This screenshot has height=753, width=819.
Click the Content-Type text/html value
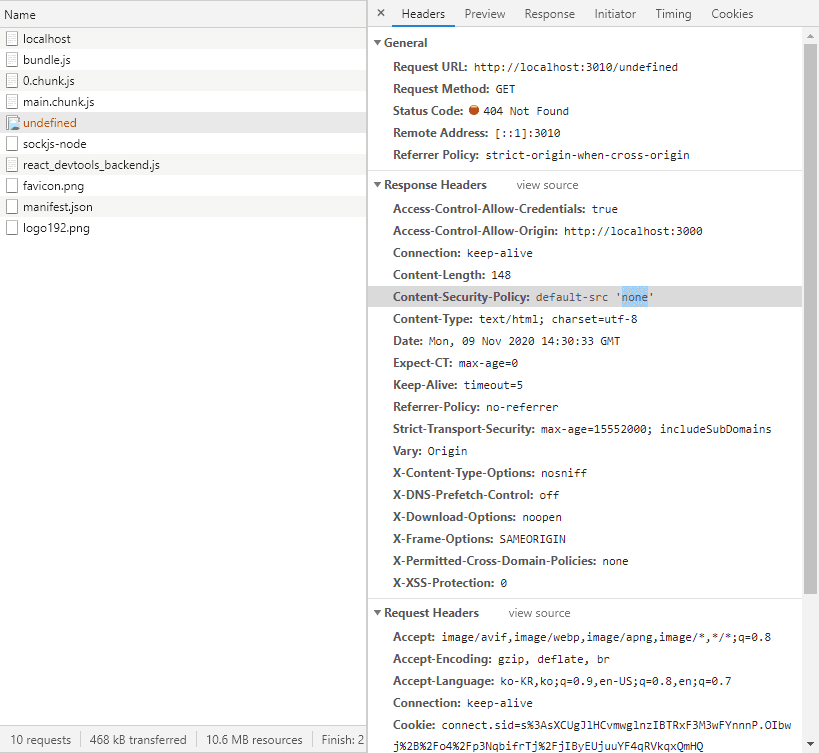(558, 319)
